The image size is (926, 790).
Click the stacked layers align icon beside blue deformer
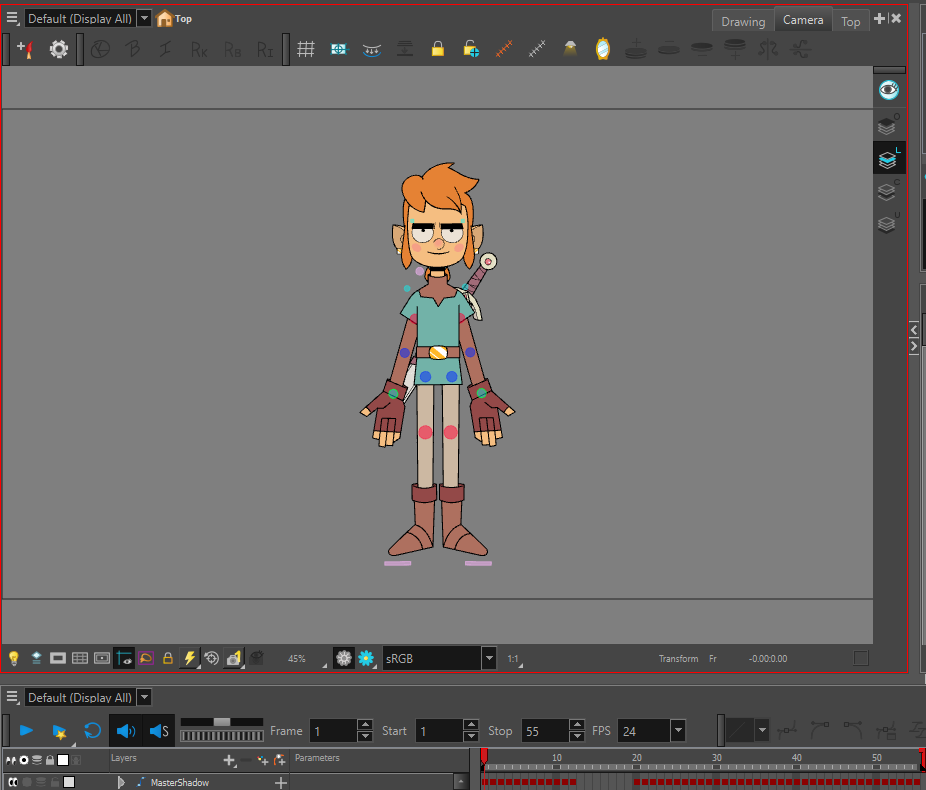[405, 49]
